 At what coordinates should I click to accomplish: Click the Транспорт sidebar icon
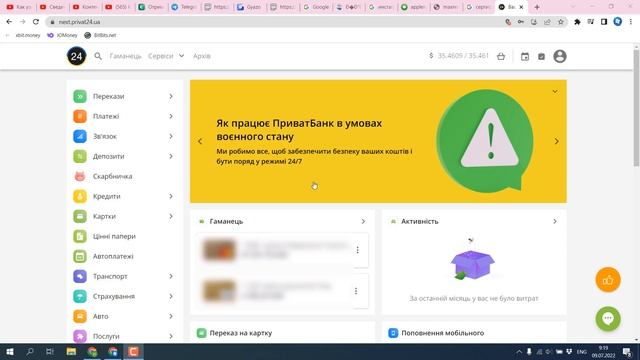pyautogui.click(x=80, y=276)
